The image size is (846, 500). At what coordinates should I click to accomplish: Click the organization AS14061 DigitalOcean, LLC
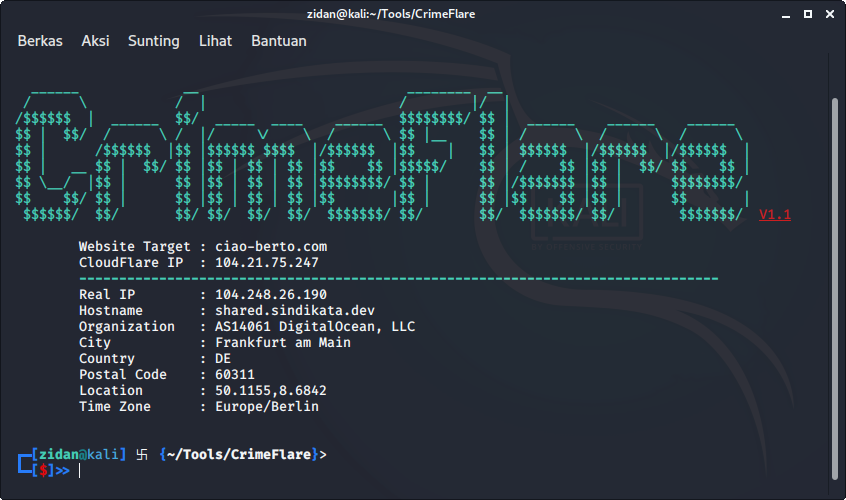tap(315, 327)
